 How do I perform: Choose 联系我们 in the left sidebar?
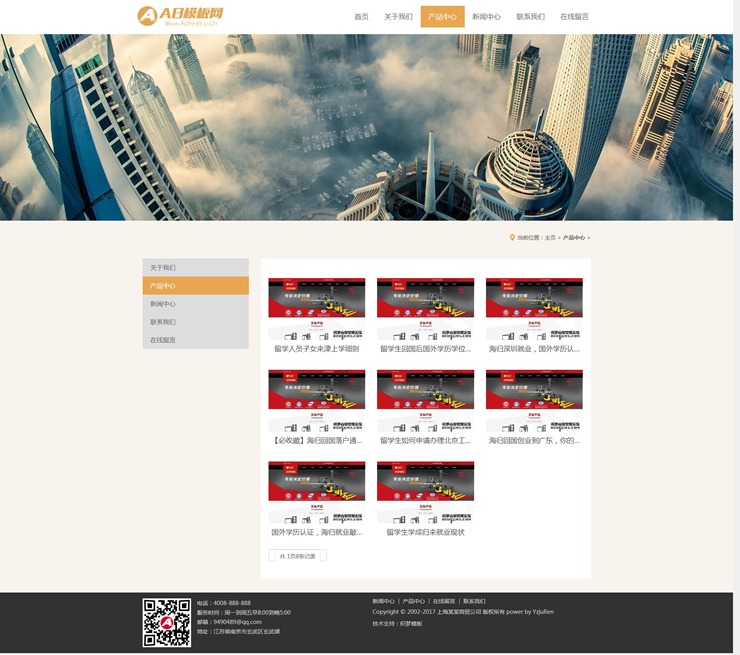(195, 322)
